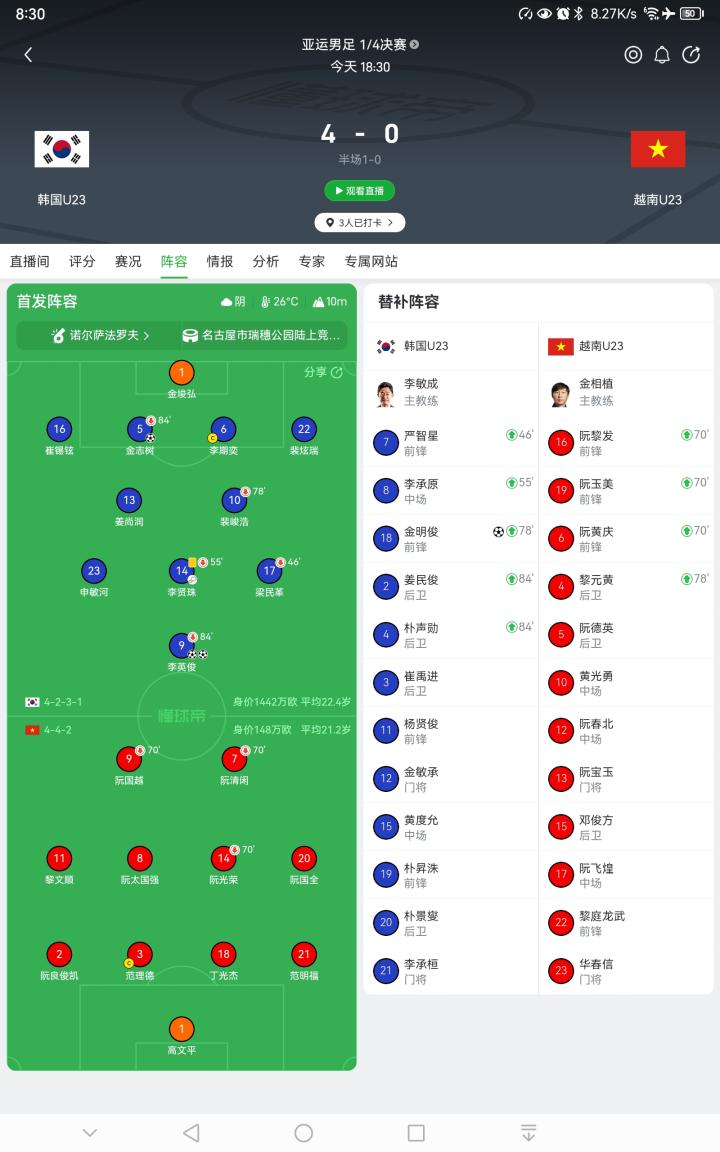Tap the Vietnam flag logo
The image size is (720, 1152).
tap(658, 149)
